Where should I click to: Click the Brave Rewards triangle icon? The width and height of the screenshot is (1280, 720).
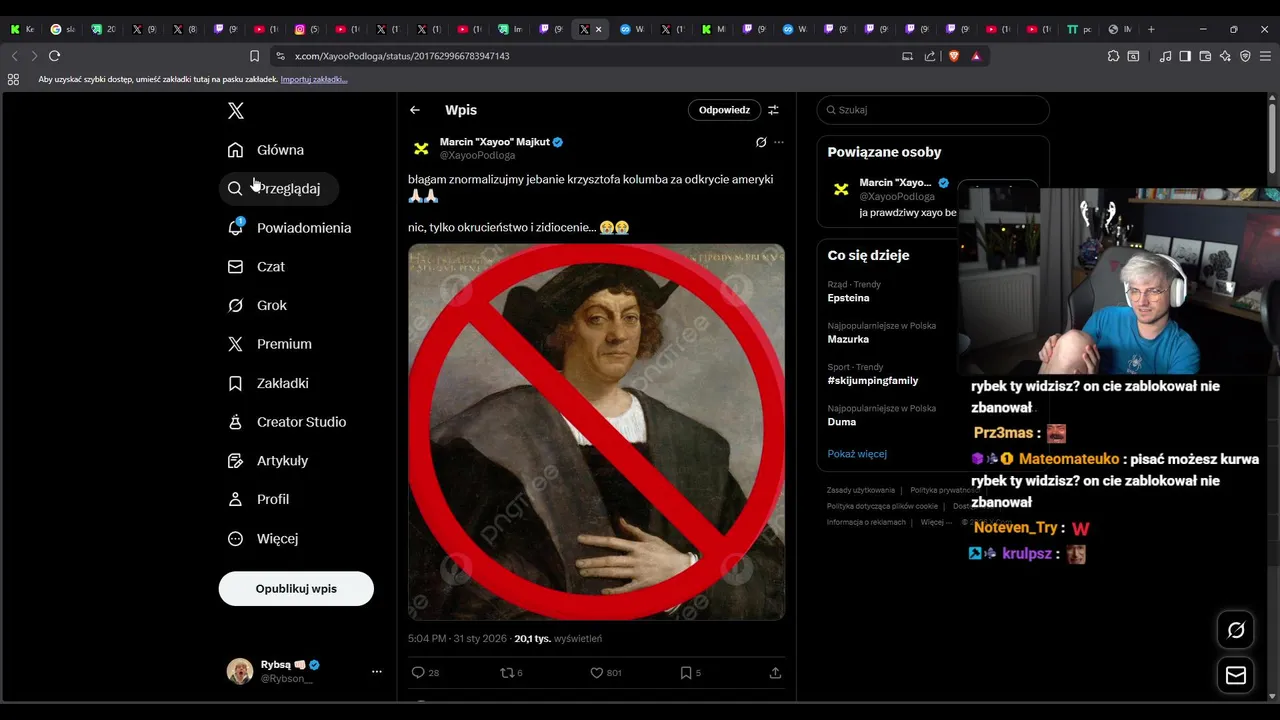coord(976,56)
